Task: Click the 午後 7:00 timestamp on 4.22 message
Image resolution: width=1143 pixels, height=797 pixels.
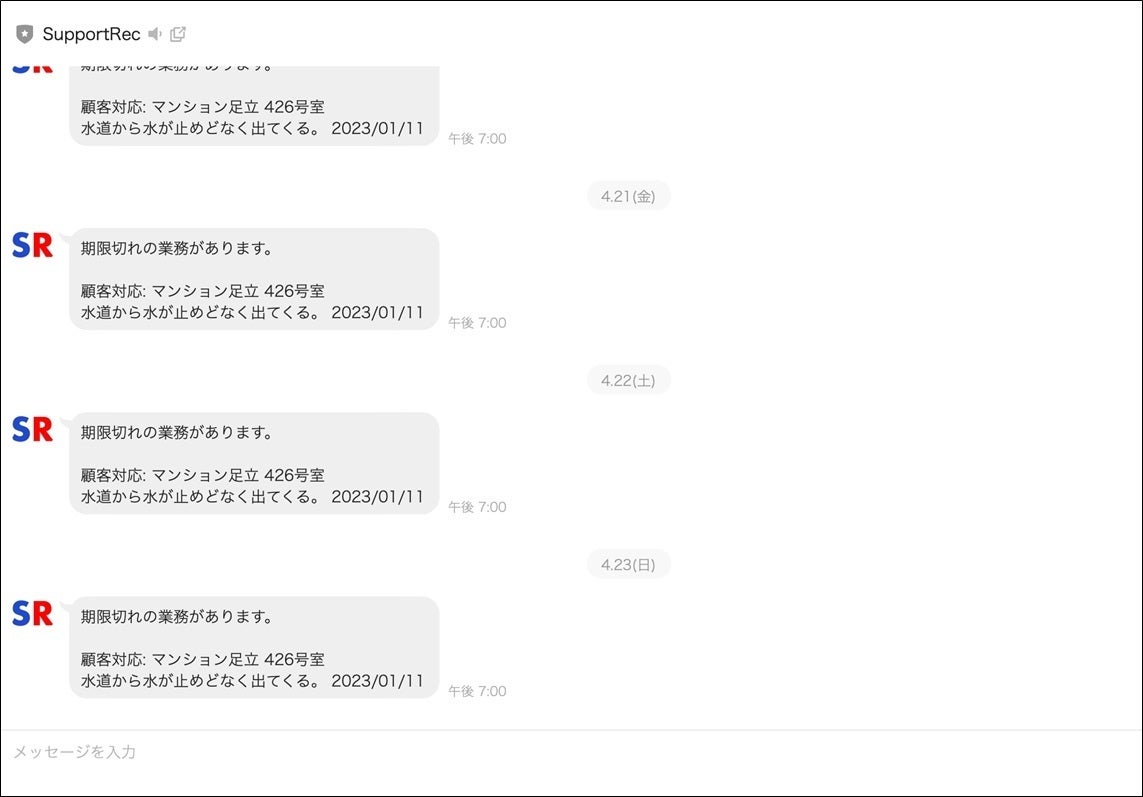Action: 477,507
